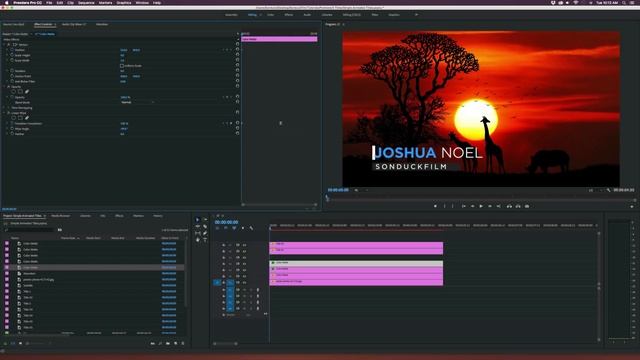640x360 pixels.
Task: Open the Program monitor wrench settings
Action: click(x=609, y=190)
